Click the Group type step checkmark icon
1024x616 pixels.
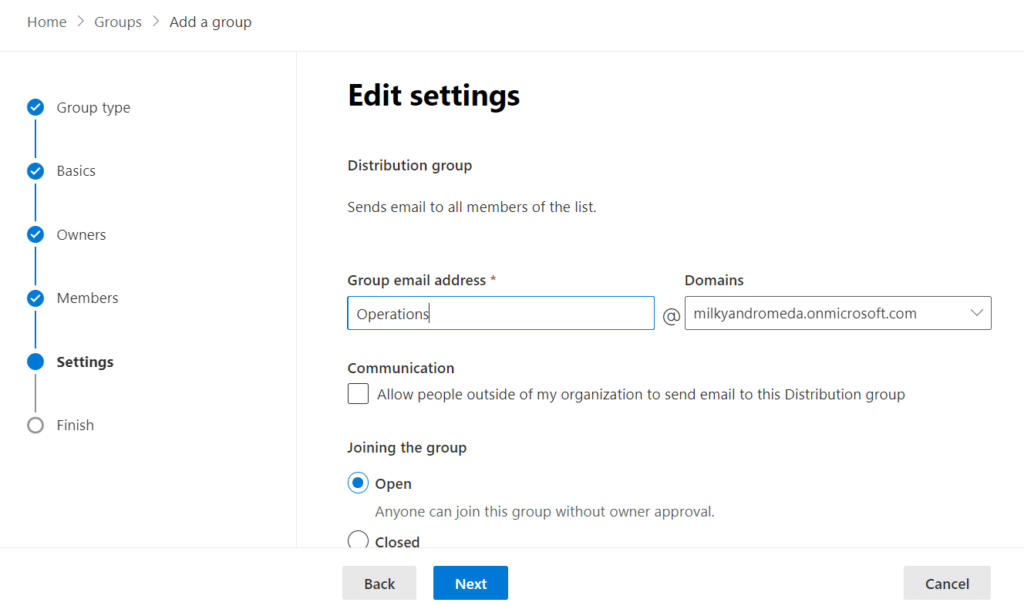[36, 107]
